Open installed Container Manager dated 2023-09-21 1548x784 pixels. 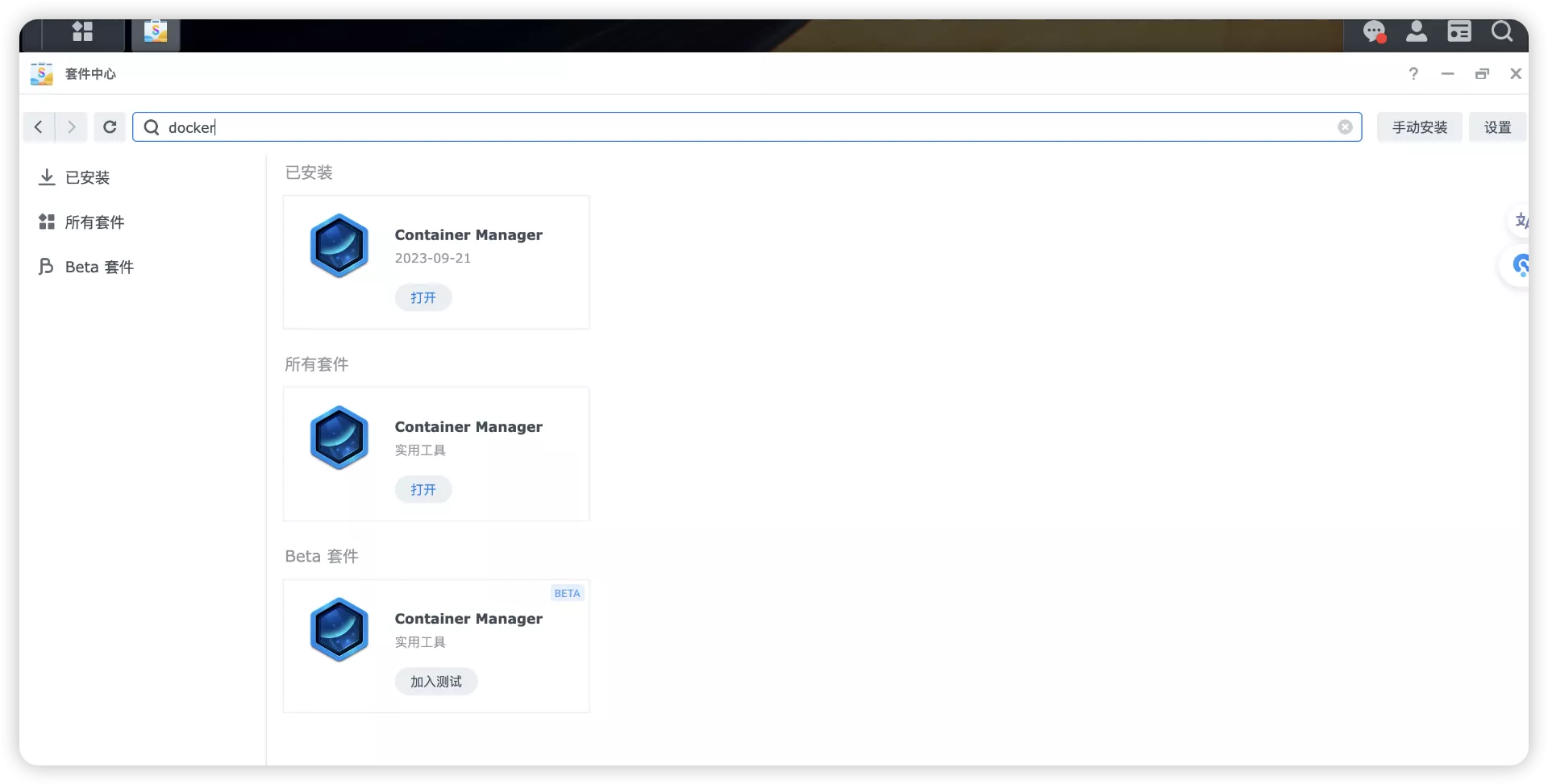[422, 297]
